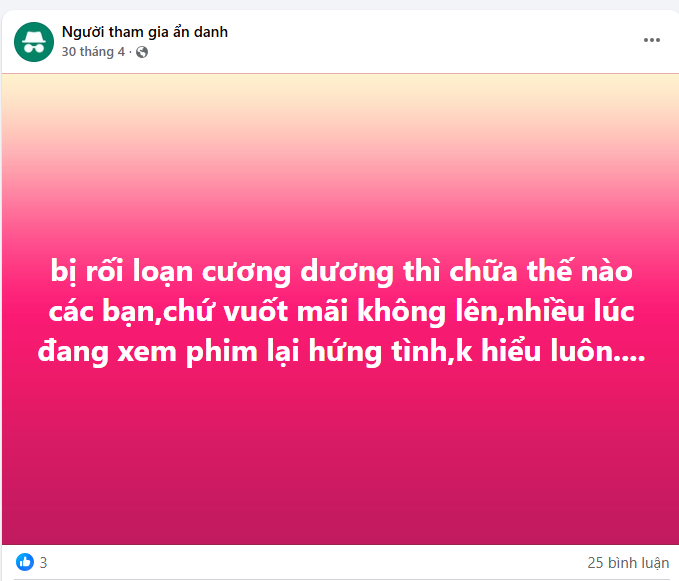Click the pale yellow top of post background

(x=340, y=93)
